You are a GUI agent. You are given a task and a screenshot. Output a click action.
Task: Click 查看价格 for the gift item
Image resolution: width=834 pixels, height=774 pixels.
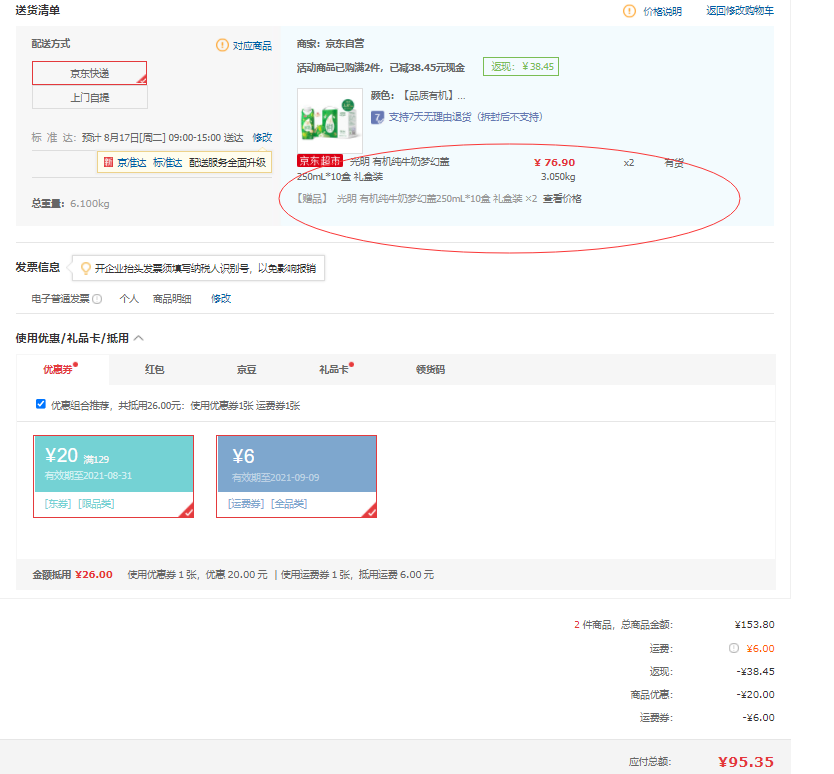tap(562, 198)
